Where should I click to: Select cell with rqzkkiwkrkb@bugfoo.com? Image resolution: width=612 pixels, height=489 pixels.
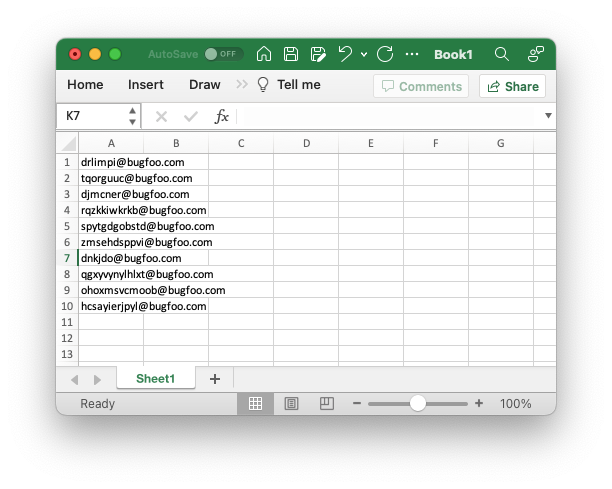click(x=111, y=210)
